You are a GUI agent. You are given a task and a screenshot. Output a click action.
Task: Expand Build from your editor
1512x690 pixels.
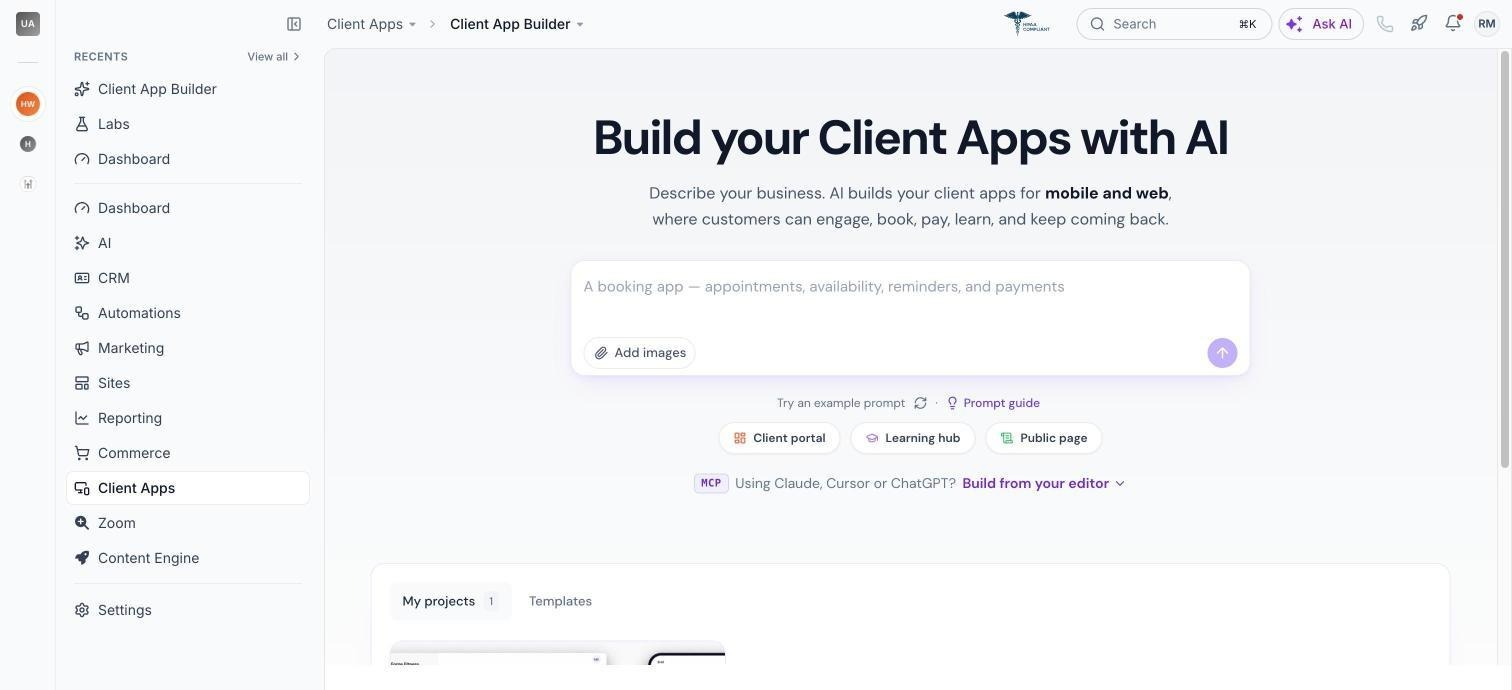pyautogui.click(x=1043, y=483)
